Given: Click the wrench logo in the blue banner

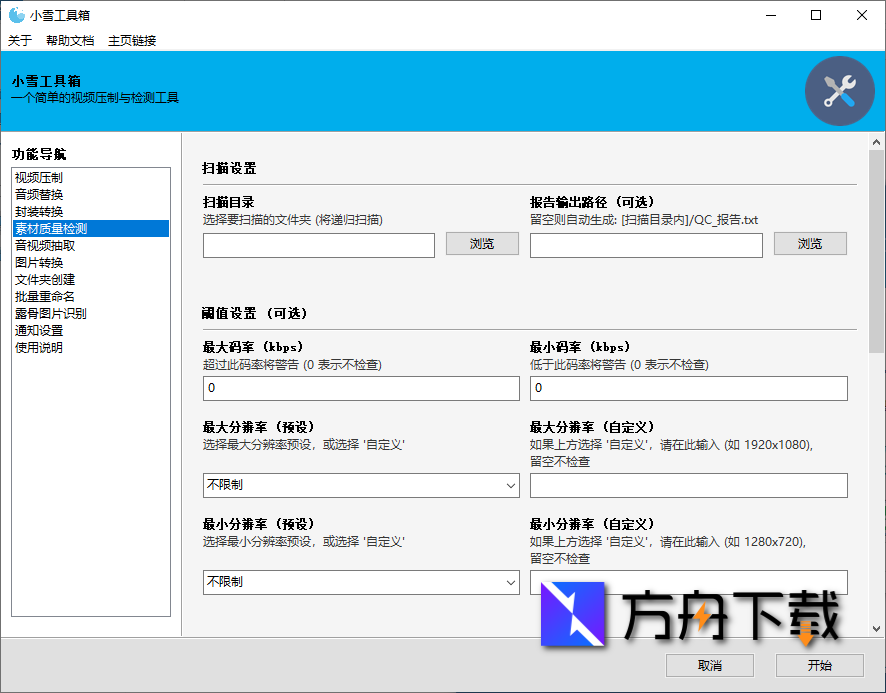Looking at the screenshot, I should tap(839, 90).
